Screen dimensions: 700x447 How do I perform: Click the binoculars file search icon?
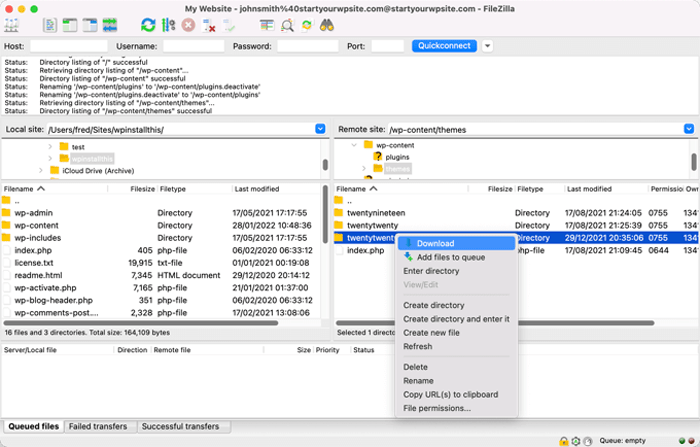point(326,25)
